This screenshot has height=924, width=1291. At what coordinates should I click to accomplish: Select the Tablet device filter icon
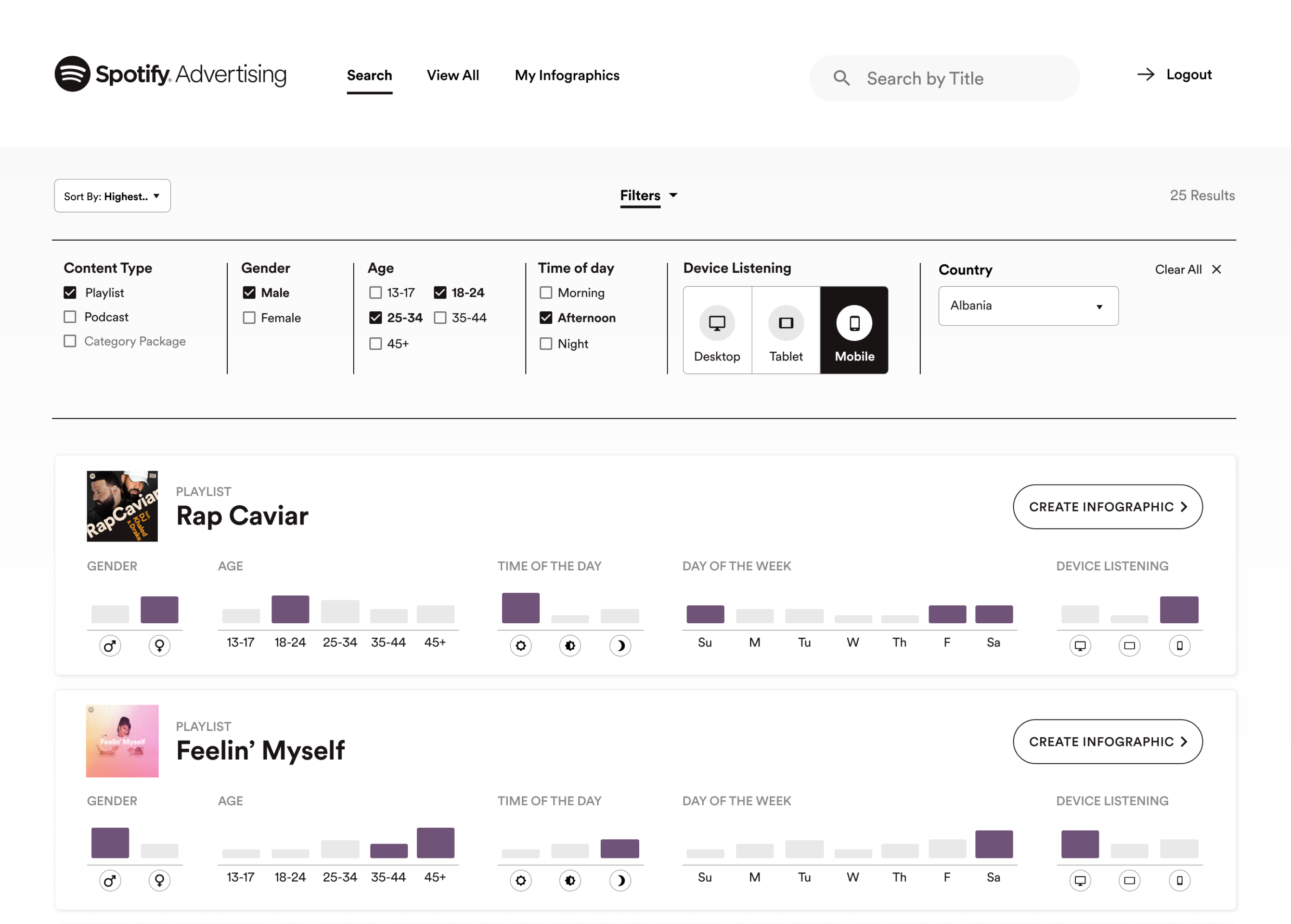(x=786, y=323)
